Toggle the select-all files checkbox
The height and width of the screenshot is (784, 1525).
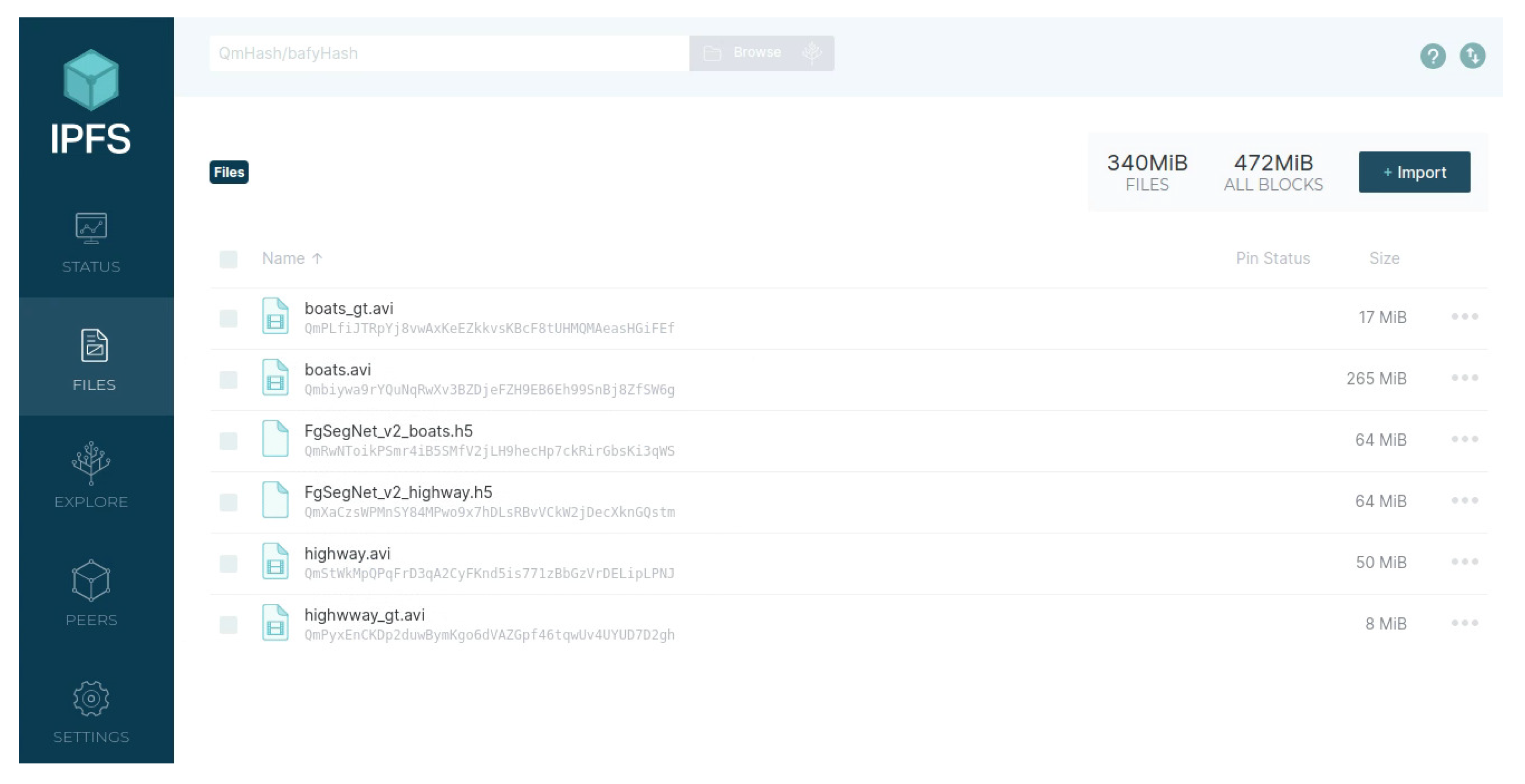pyautogui.click(x=229, y=259)
